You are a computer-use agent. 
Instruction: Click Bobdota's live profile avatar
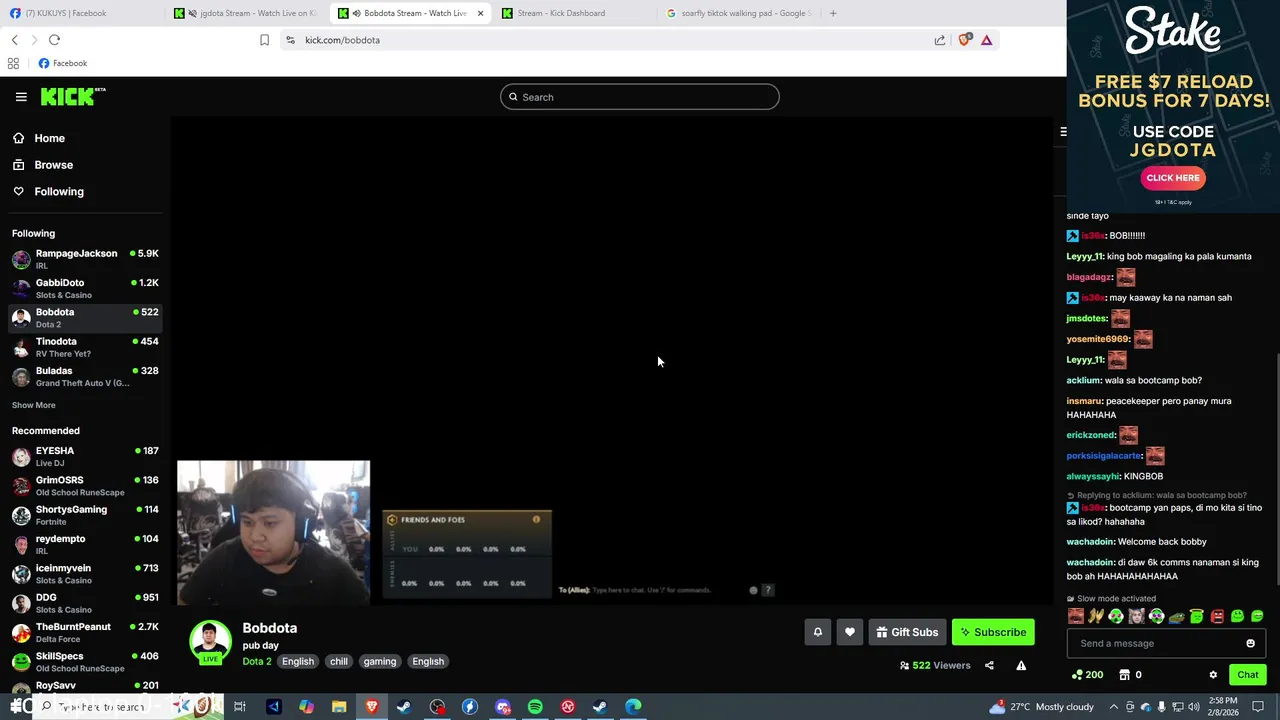tap(210, 642)
